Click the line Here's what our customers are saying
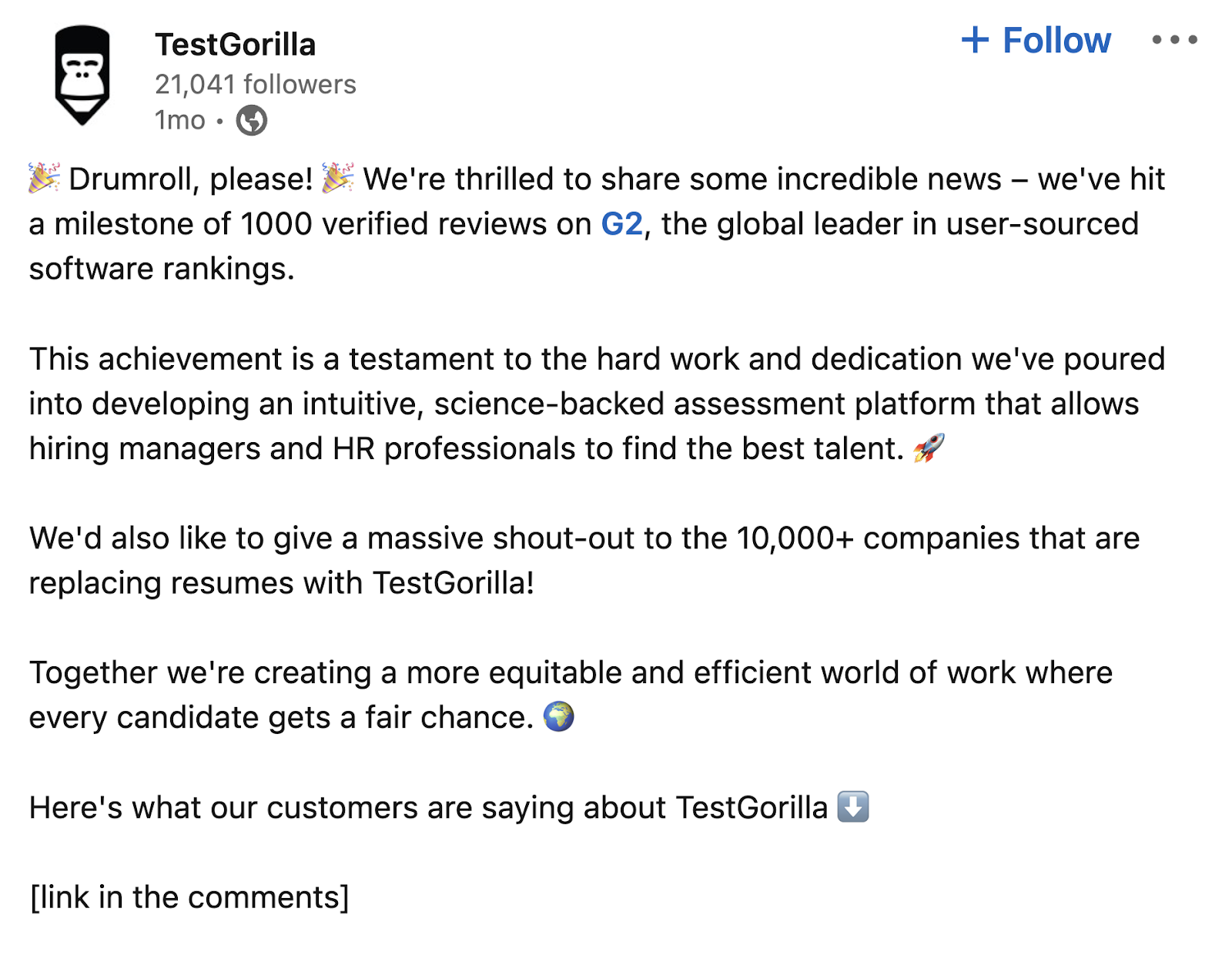Image resolution: width=1232 pixels, height=962 pixels. tap(428, 807)
